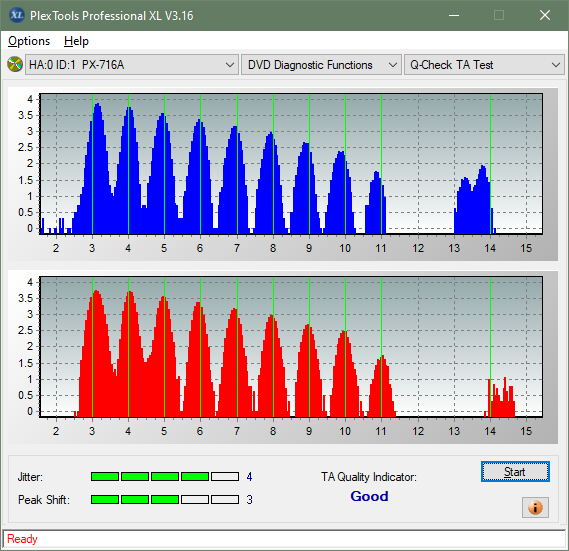Open the orange info button

point(535,507)
